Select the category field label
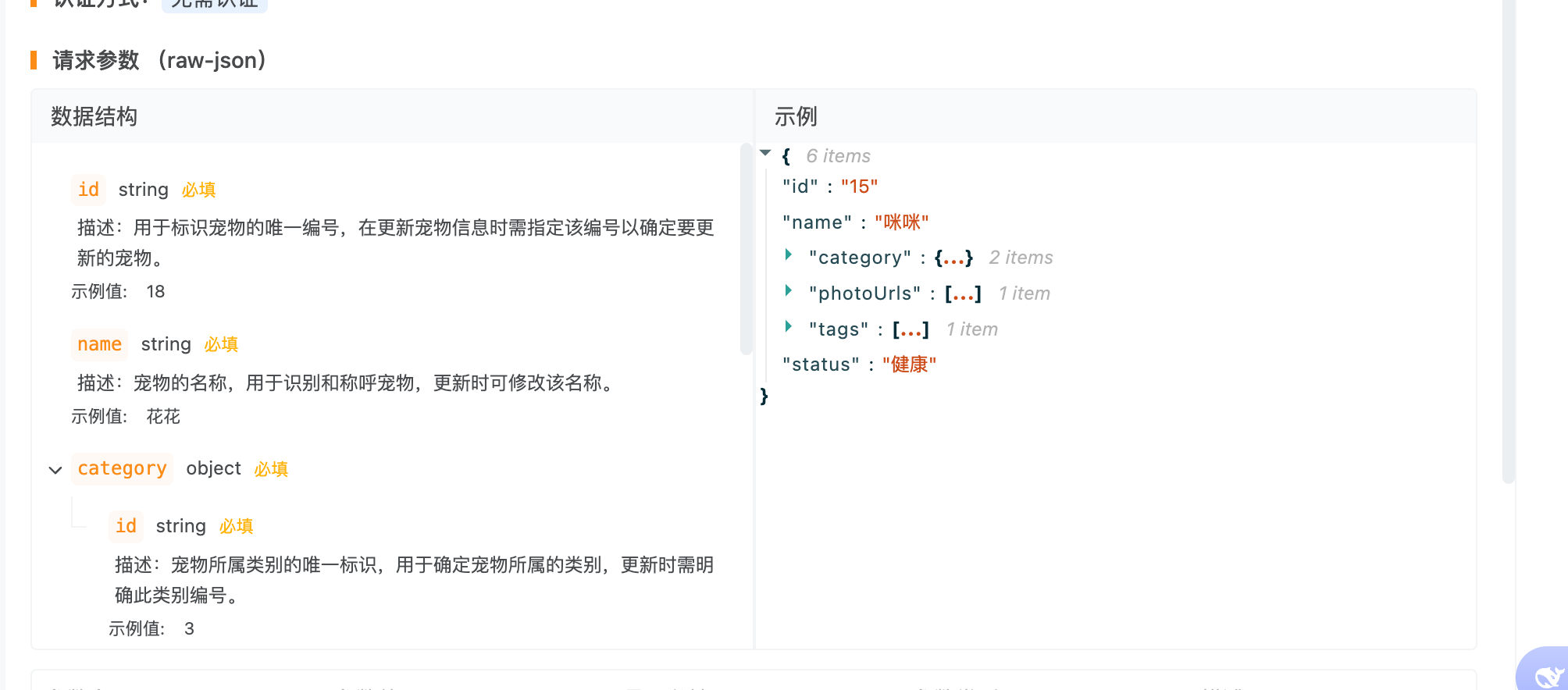Screen dimensions: 1568x690 coord(122,468)
